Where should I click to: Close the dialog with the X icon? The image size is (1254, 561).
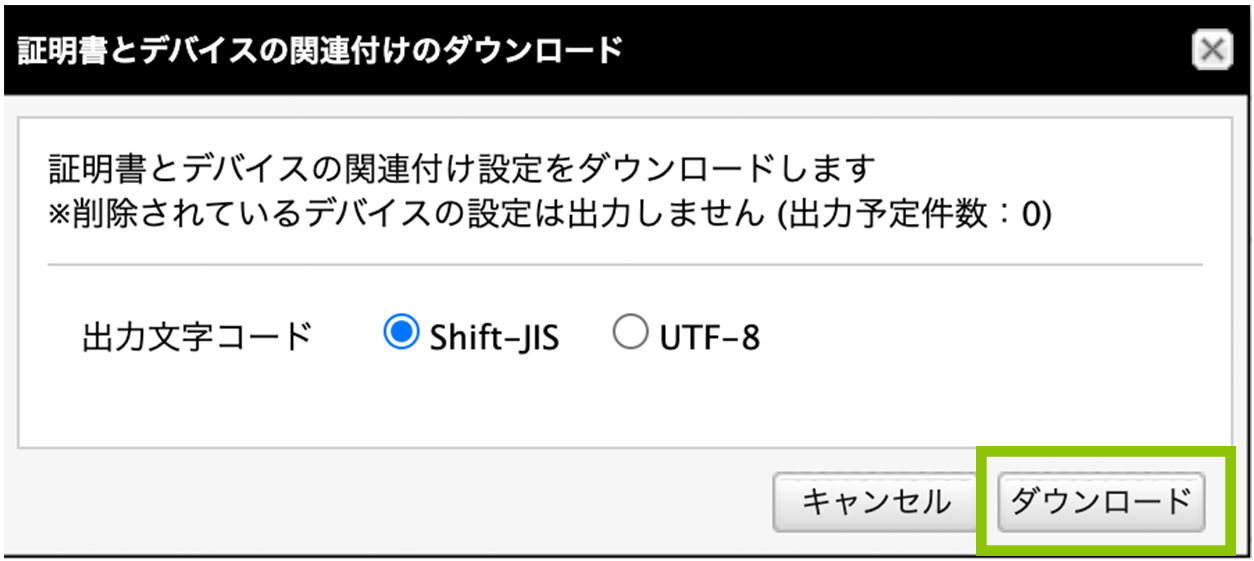click(1212, 50)
